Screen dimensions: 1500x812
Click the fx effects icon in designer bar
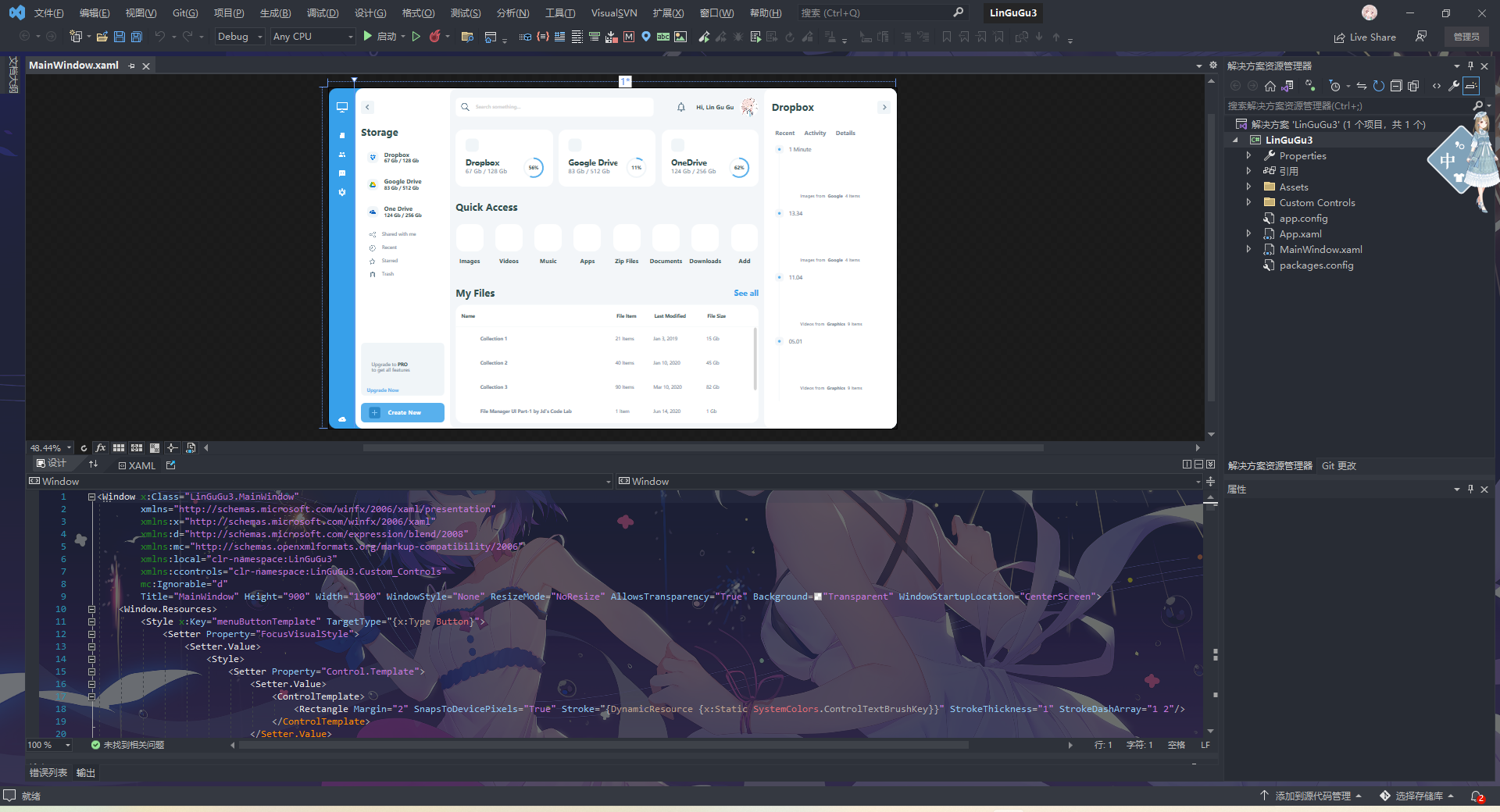tap(101, 448)
